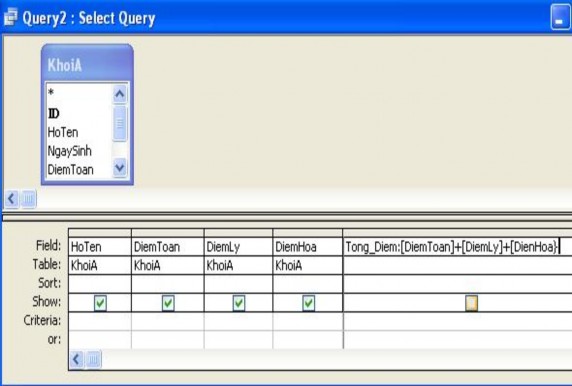Uncheck Show box for DiemToan column
The height and width of the screenshot is (386, 572).
pyautogui.click(x=168, y=303)
